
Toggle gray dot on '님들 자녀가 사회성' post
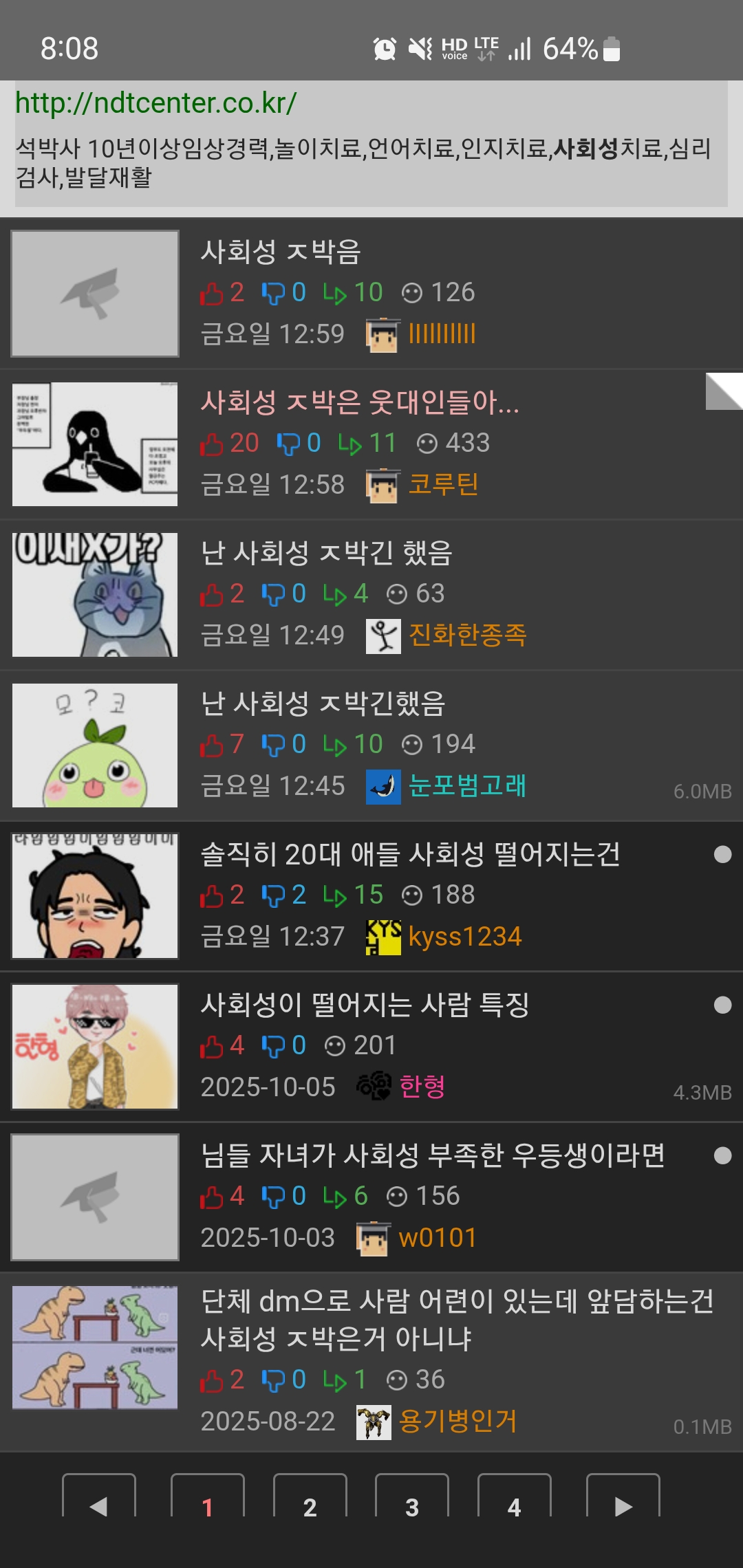[722, 1155]
